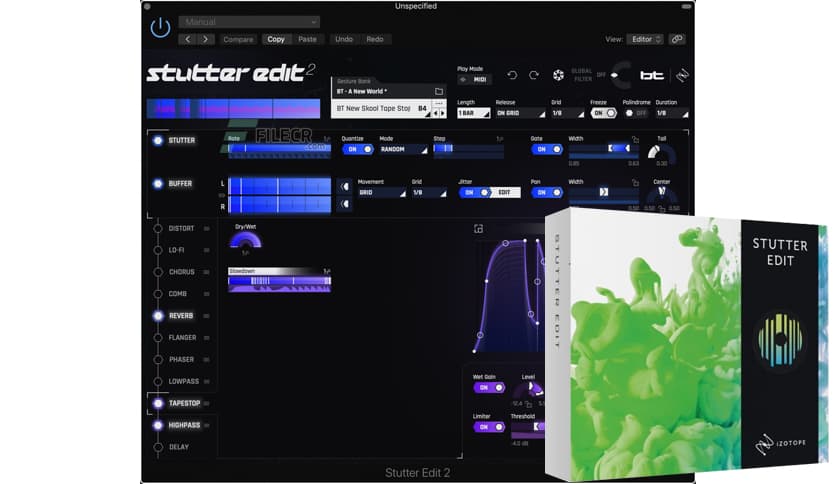Viewport: 836px width, 484px height.
Task: Open the Length 1 BAR dropdown
Action: tap(473, 113)
